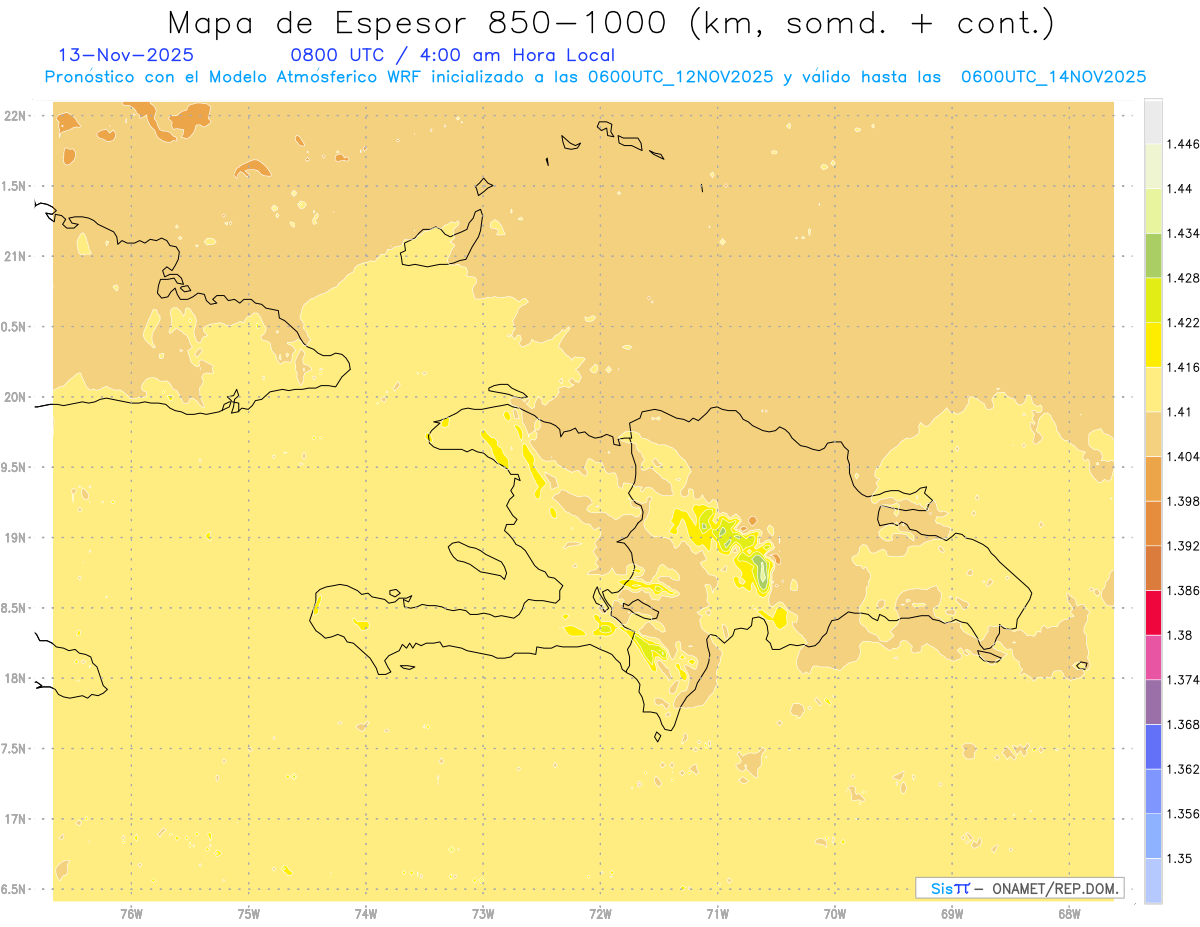Image resolution: width=1200 pixels, height=927 pixels.
Task: Click the '71W' longitude axis label
Action: [x=718, y=914]
